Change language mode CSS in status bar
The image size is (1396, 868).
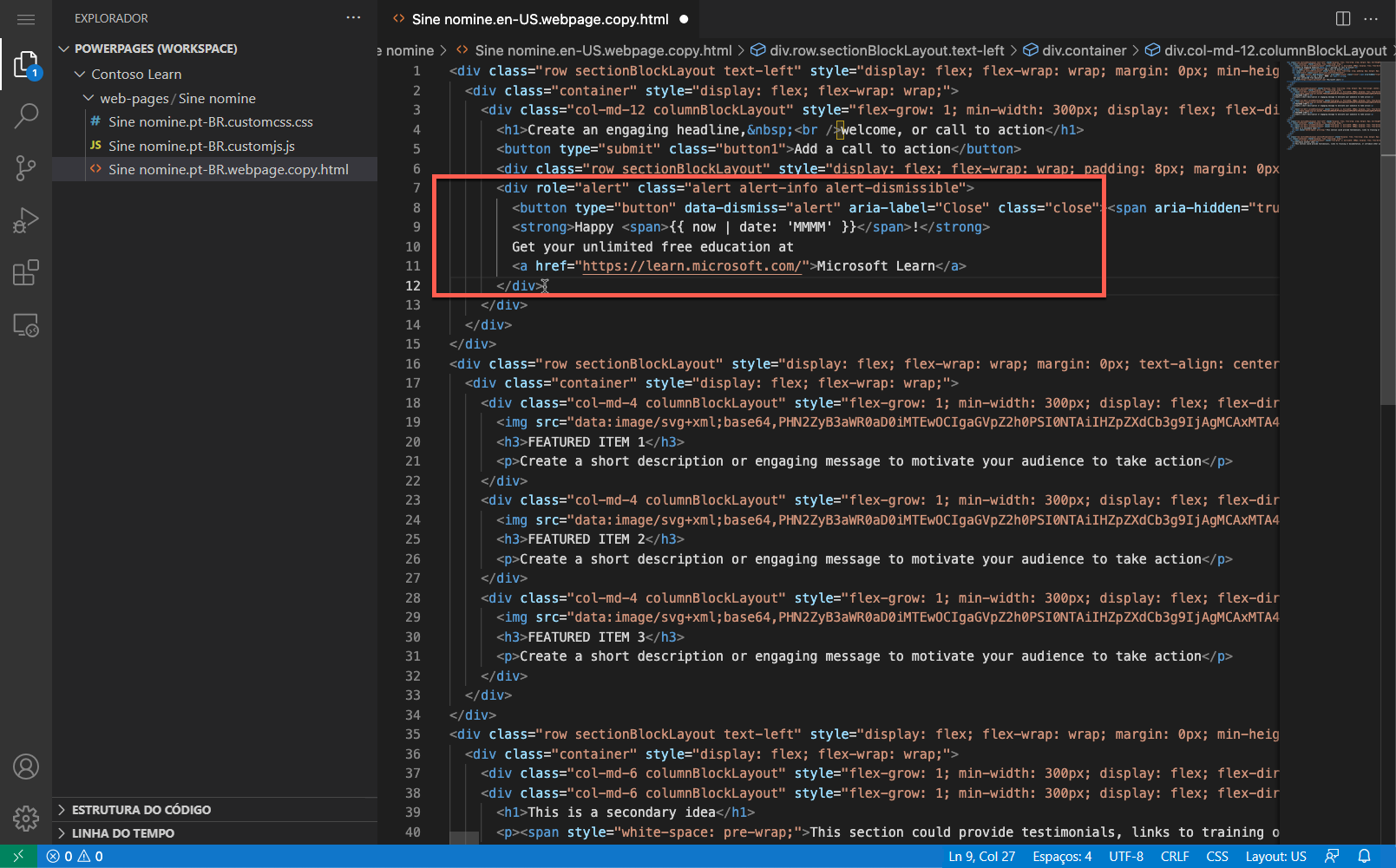[x=1217, y=857]
